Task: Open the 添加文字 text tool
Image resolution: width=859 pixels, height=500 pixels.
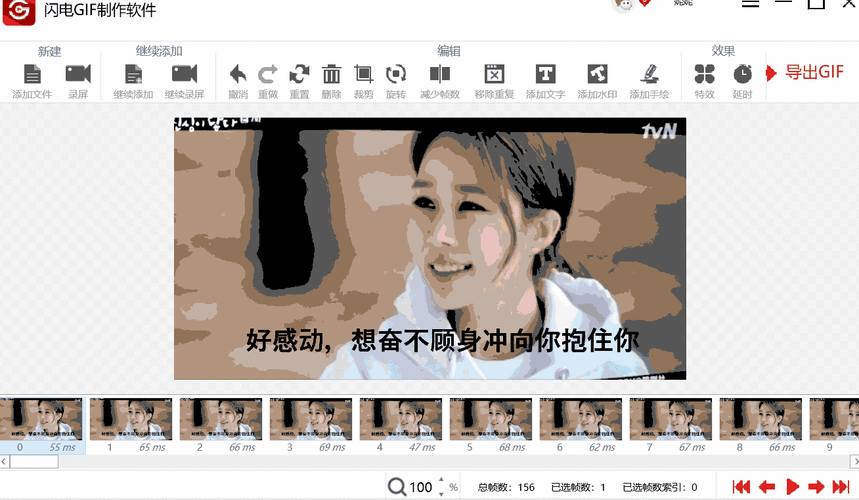Action: 545,74
